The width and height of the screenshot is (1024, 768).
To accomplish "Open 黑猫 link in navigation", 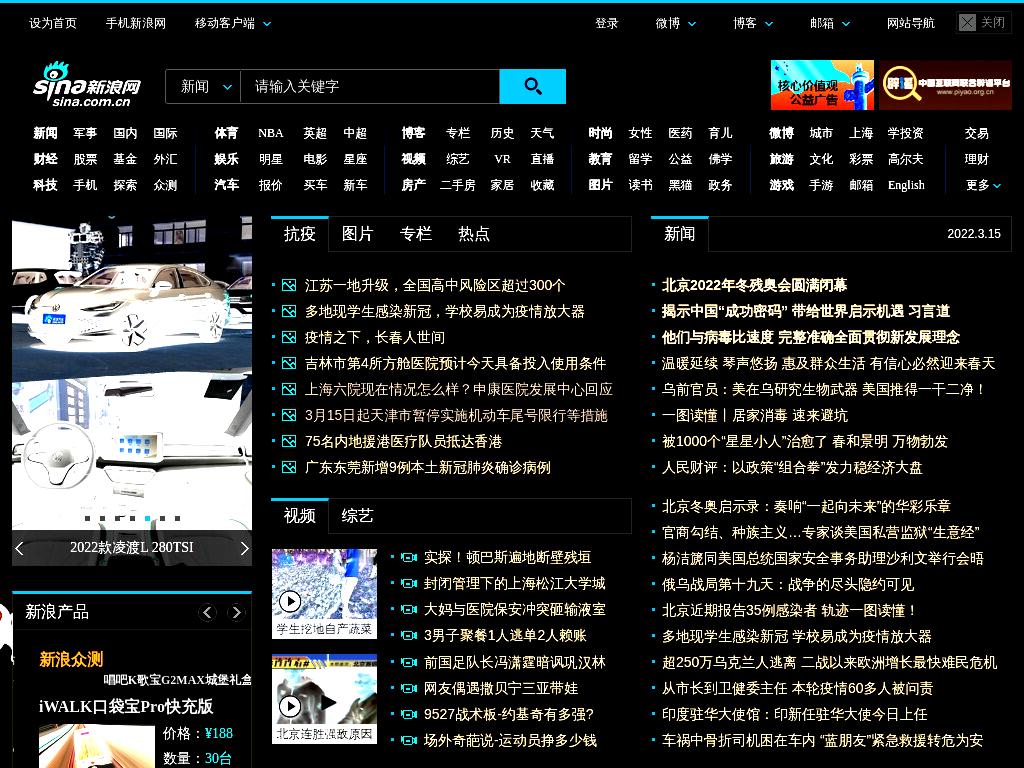I will (x=680, y=185).
